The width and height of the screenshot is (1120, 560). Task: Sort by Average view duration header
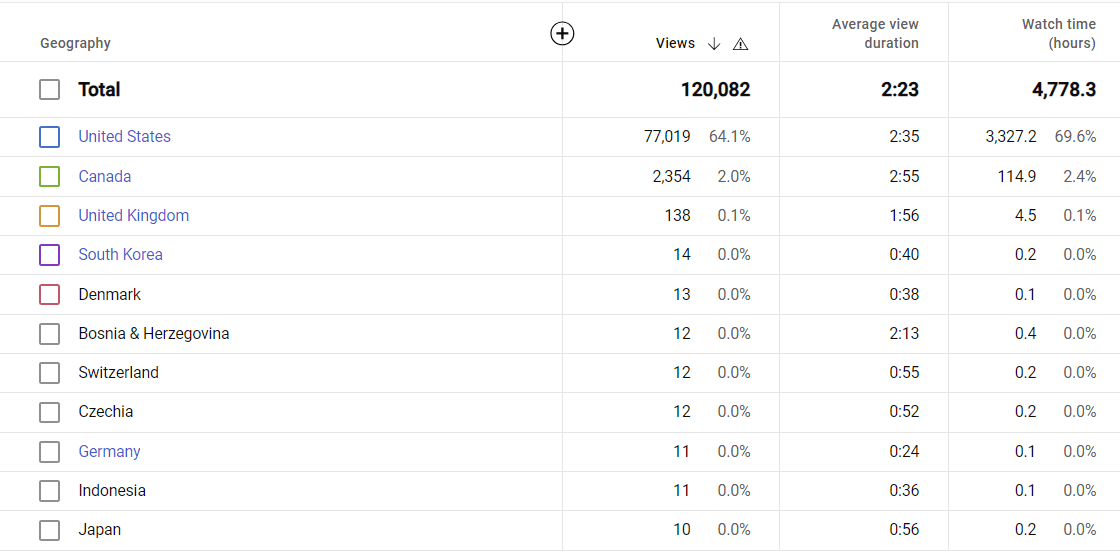click(875, 34)
